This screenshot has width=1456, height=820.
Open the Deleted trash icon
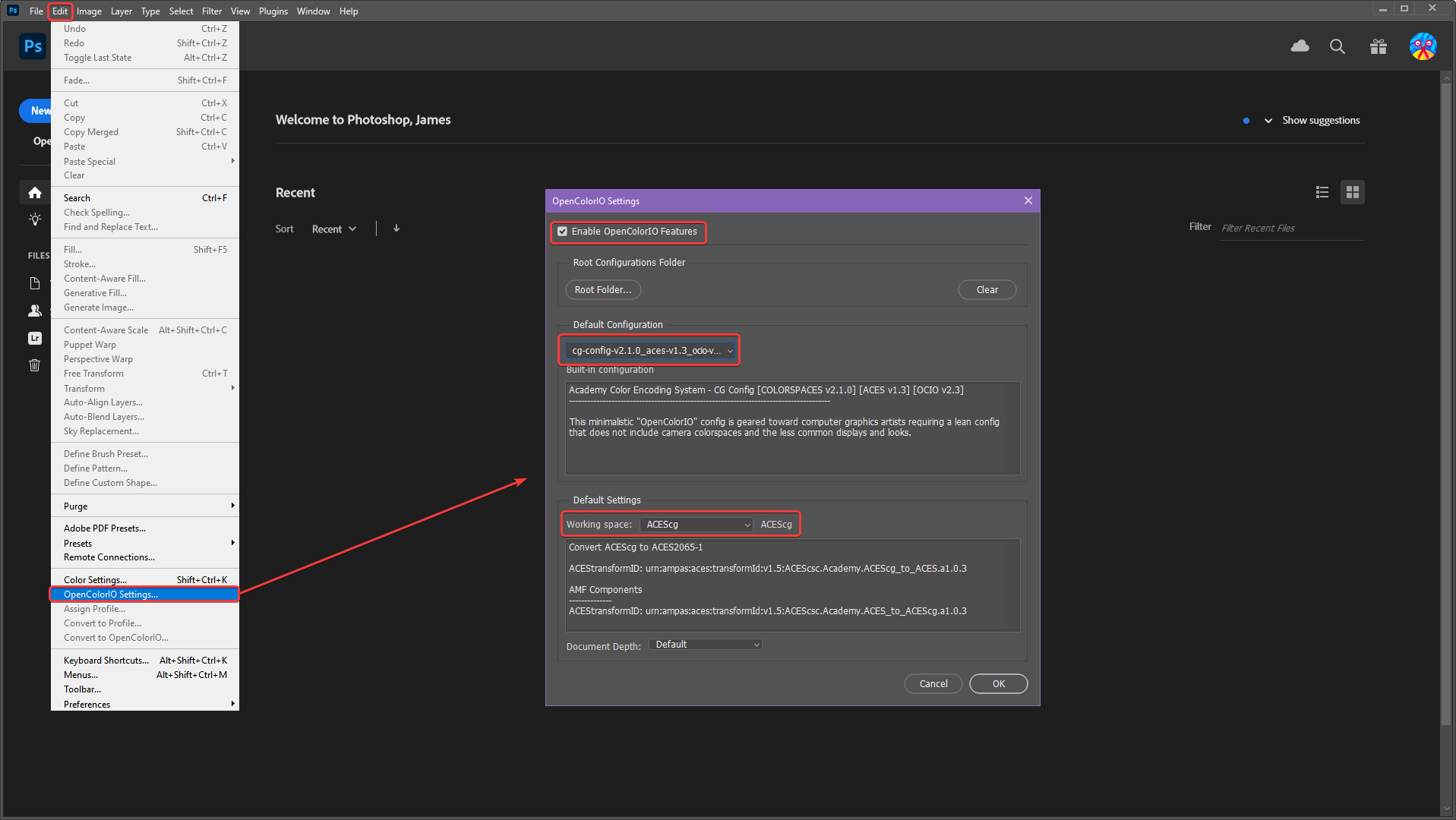pos(35,365)
